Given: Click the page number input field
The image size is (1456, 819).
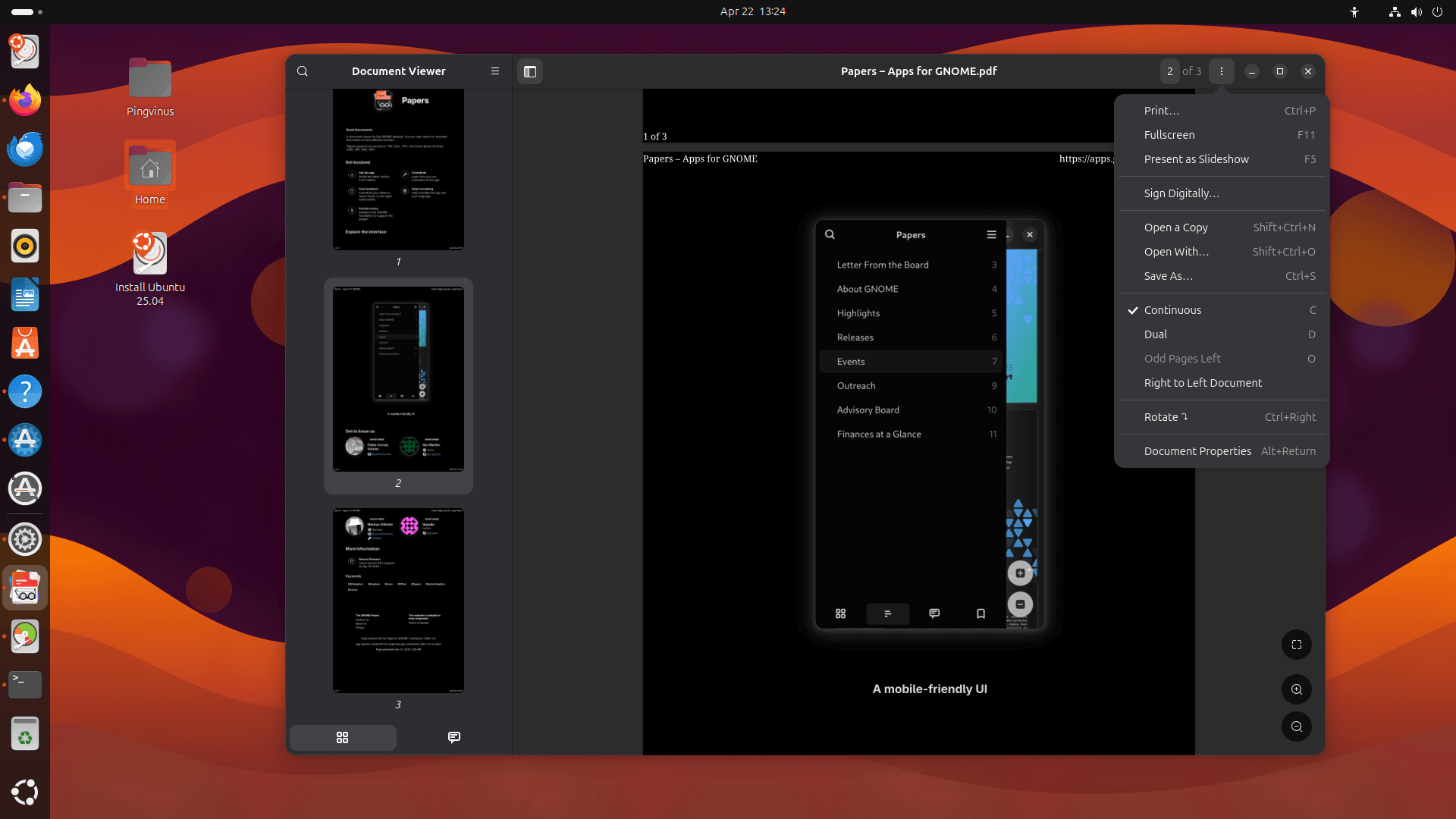Looking at the screenshot, I should point(1170,71).
